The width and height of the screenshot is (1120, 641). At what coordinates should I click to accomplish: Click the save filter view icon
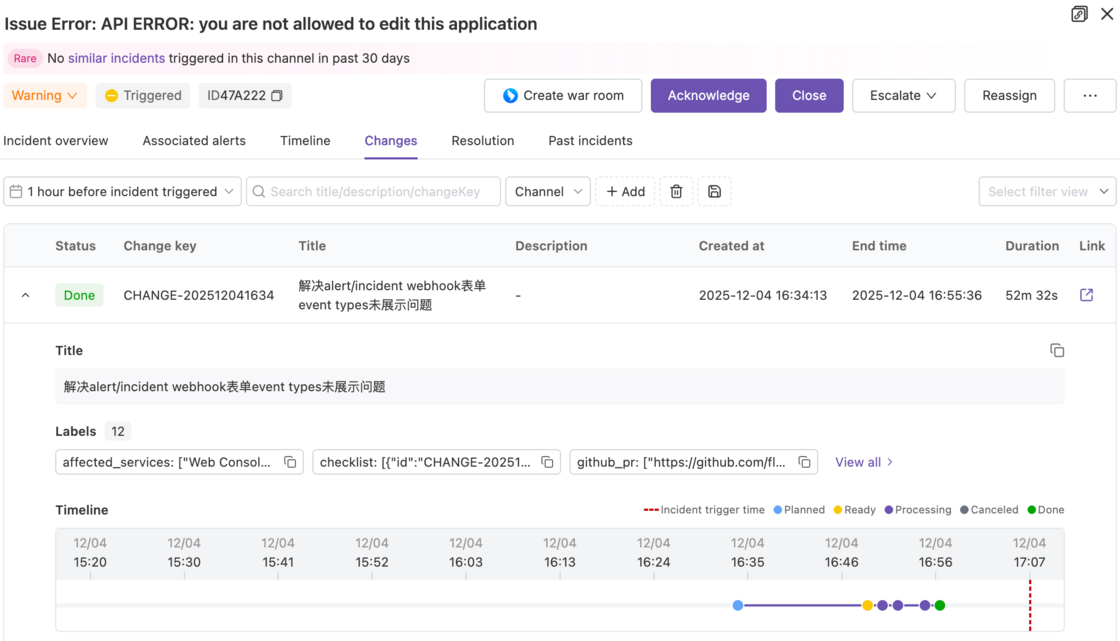coord(714,192)
